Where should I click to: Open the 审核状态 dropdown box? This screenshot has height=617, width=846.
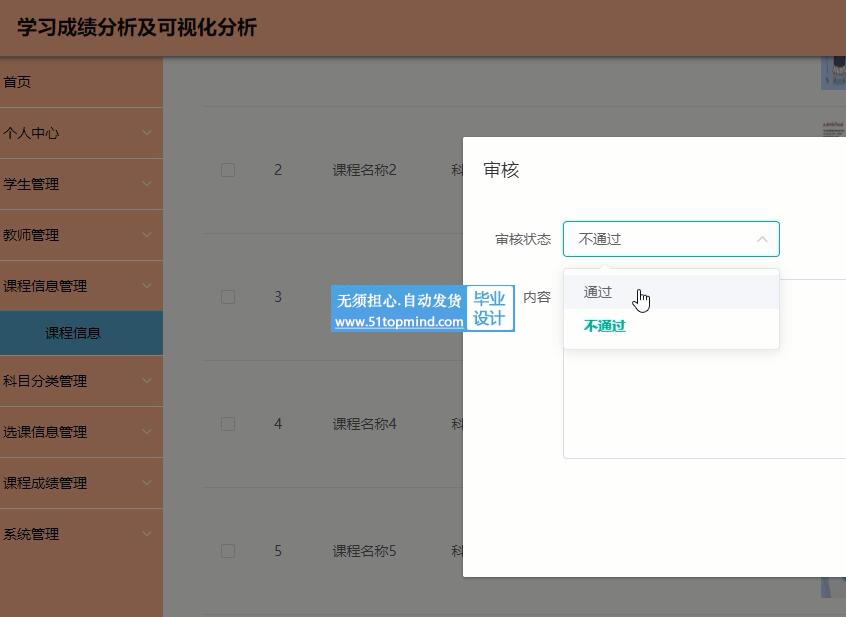[671, 239]
